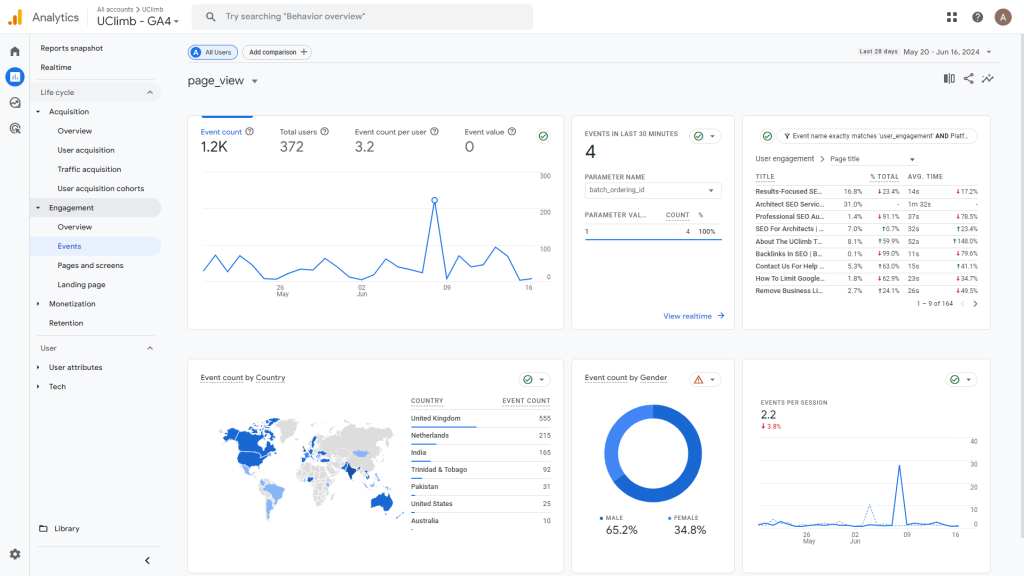Click the quality checkmark on Events per session card

point(954,379)
